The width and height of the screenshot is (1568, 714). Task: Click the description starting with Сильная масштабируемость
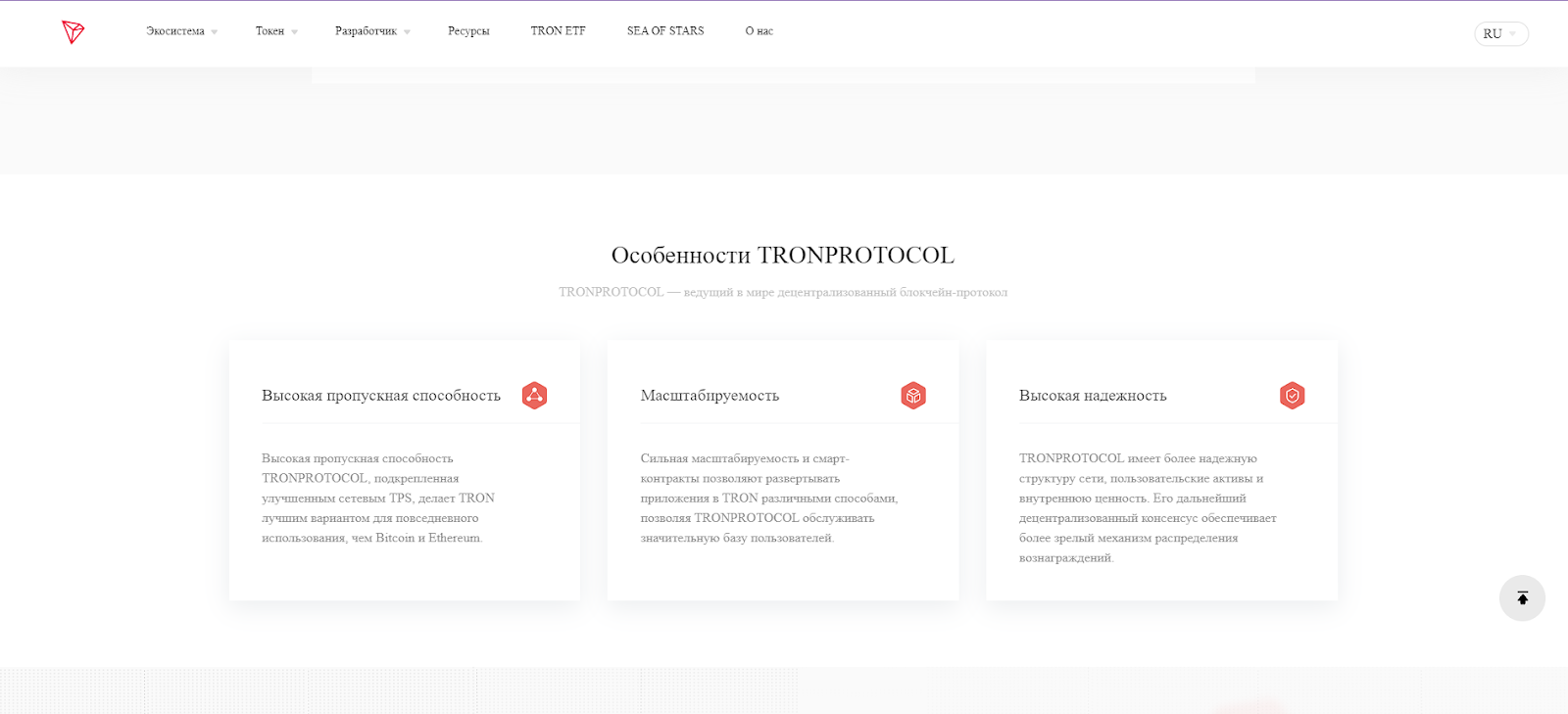pos(769,498)
